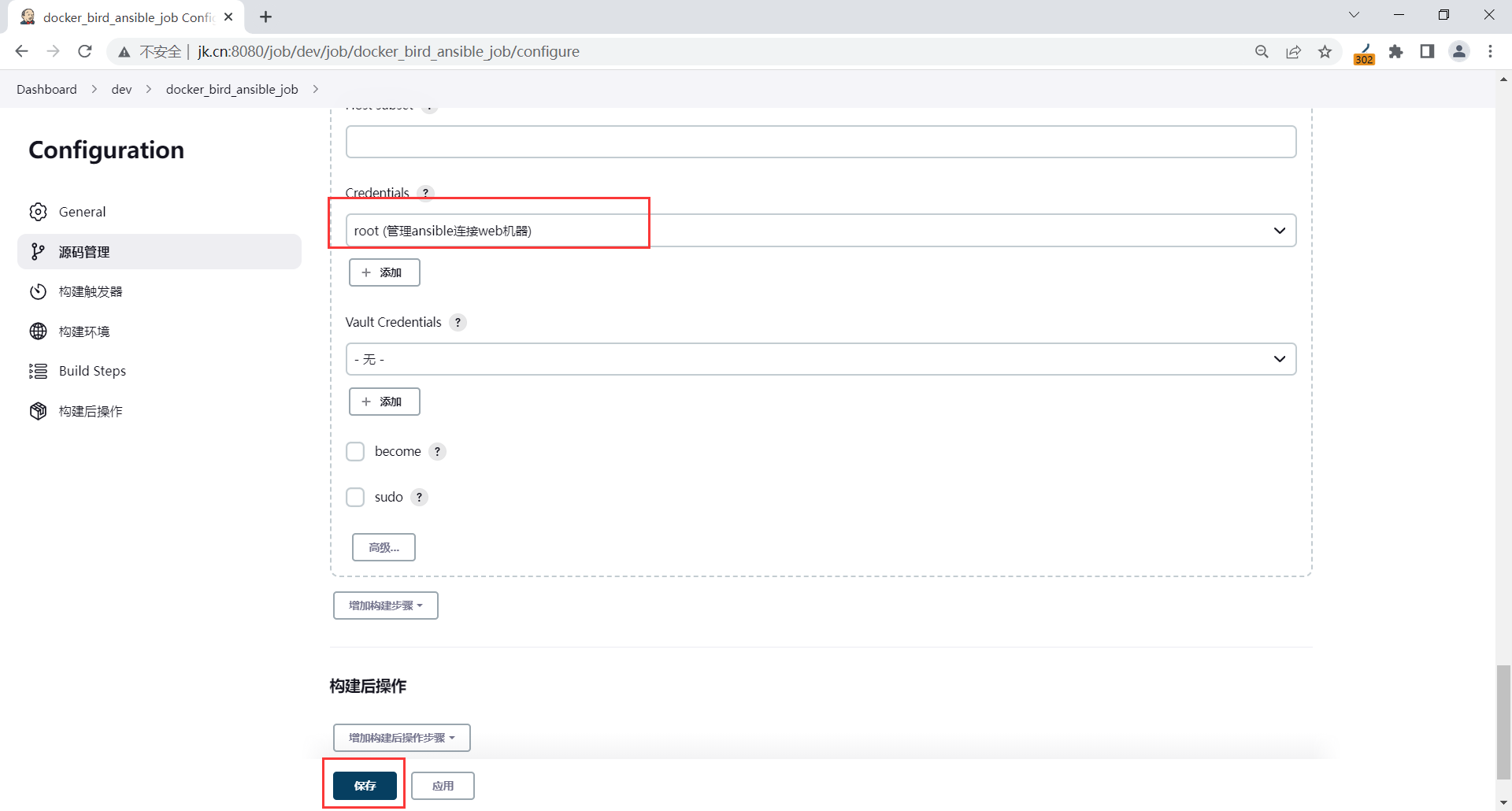1512x811 pixels.
Task: Open help for Vault Credentials
Action: 458,322
